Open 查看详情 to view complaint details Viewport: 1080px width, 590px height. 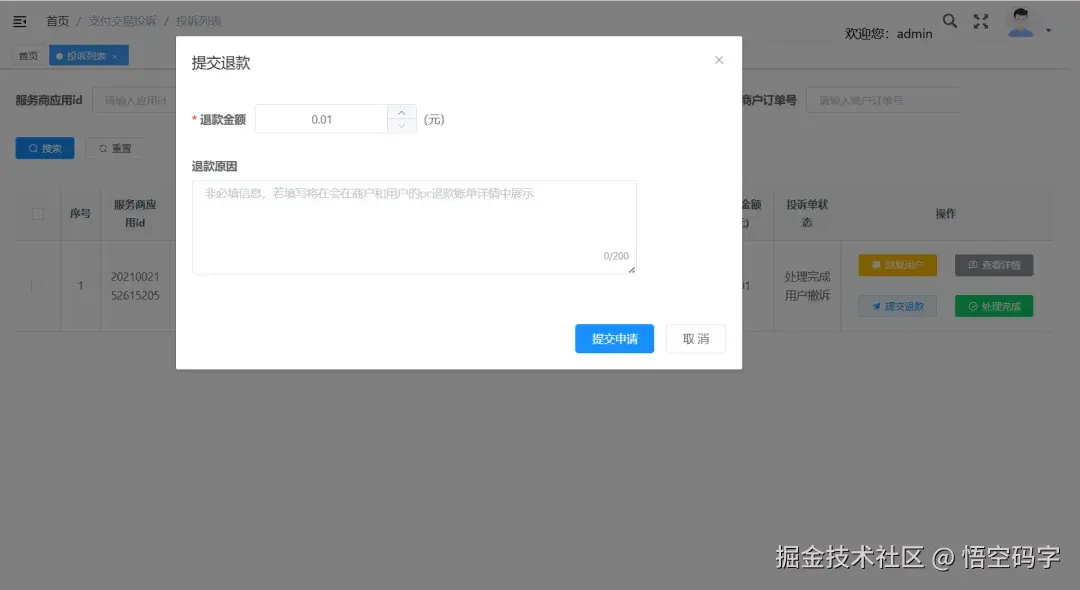[993, 264]
